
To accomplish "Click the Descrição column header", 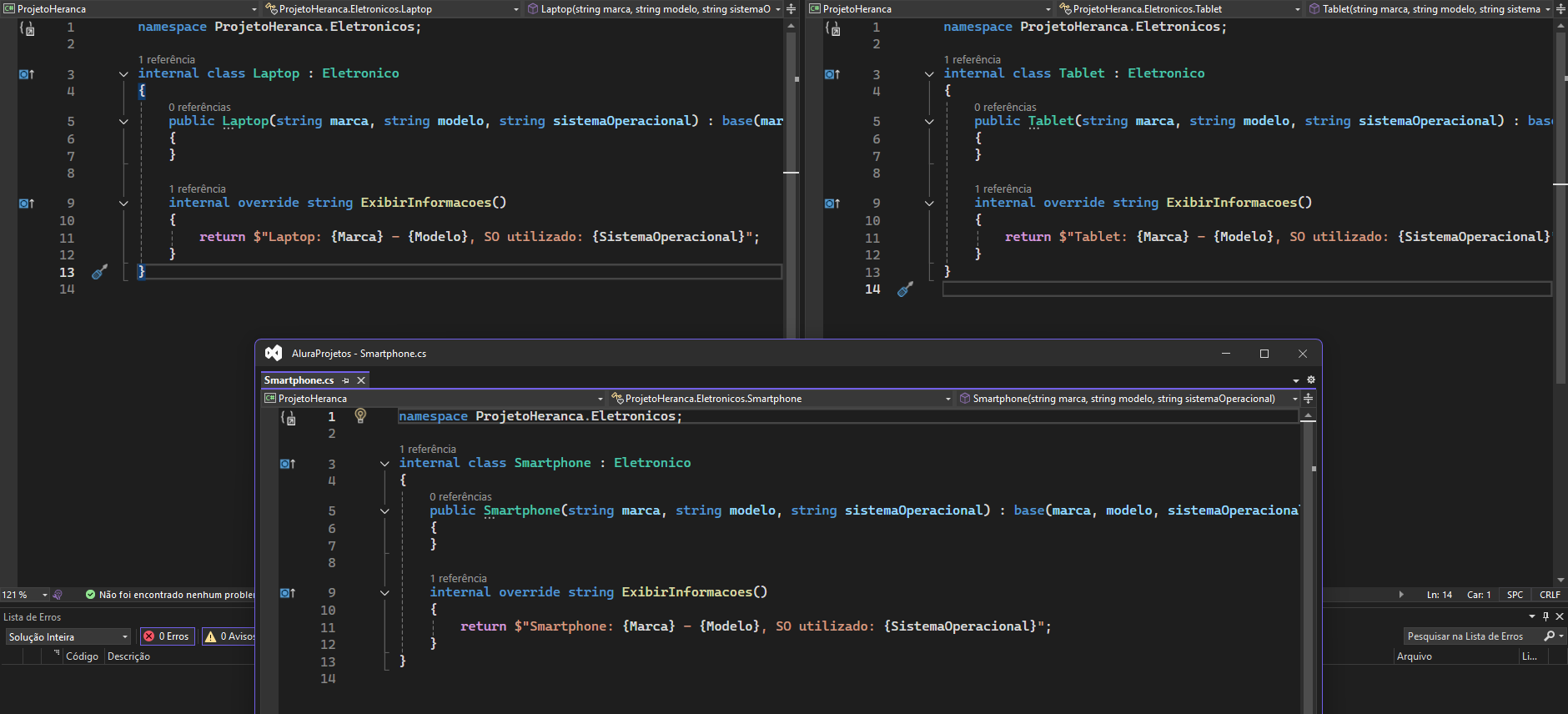I will pos(128,656).
